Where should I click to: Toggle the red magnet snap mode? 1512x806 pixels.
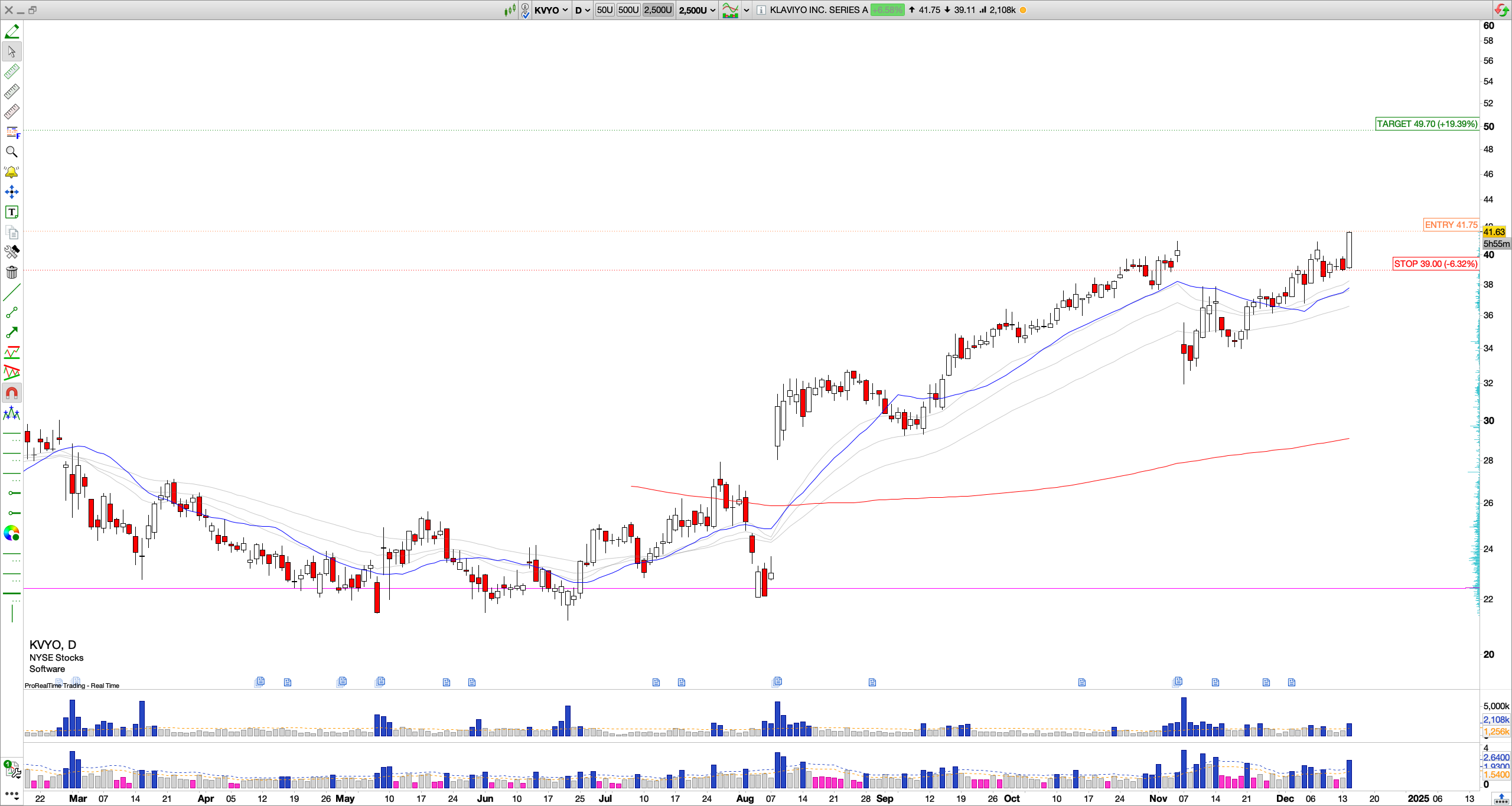tap(11, 393)
